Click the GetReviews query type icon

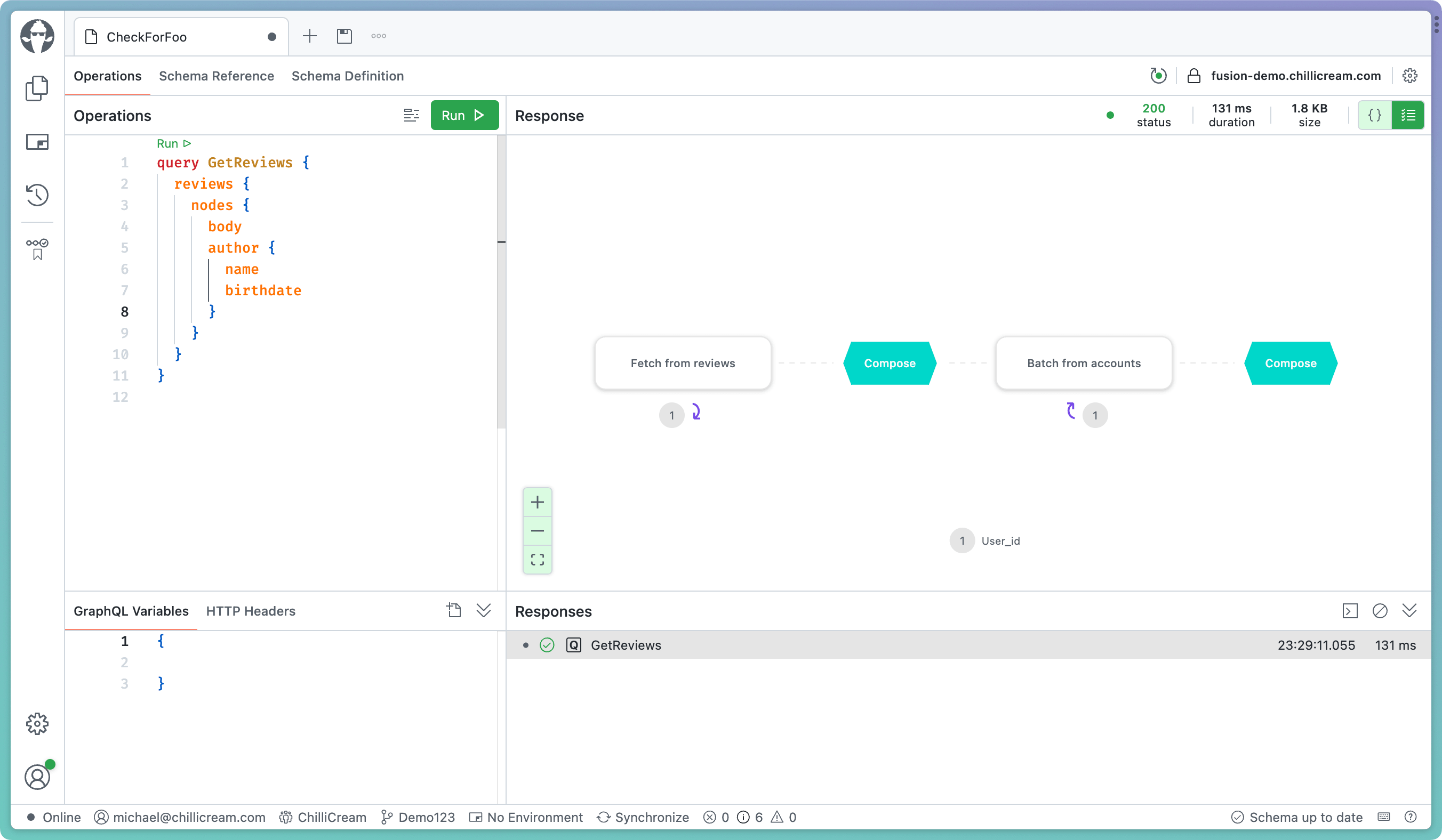click(573, 645)
